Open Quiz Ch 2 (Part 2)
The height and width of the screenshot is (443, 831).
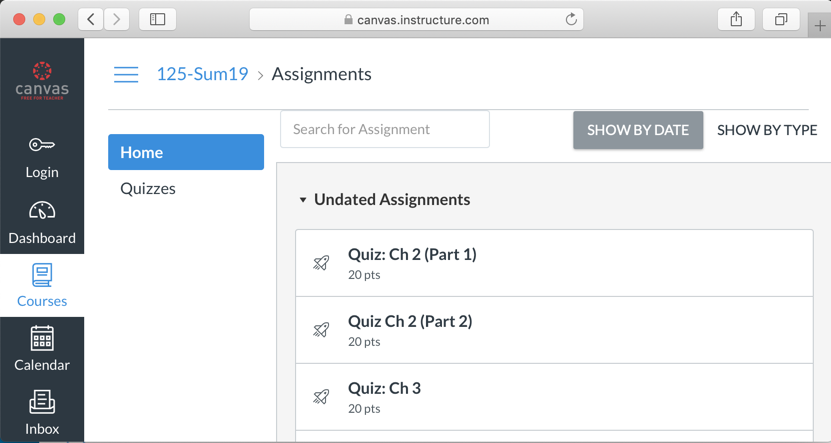point(410,322)
